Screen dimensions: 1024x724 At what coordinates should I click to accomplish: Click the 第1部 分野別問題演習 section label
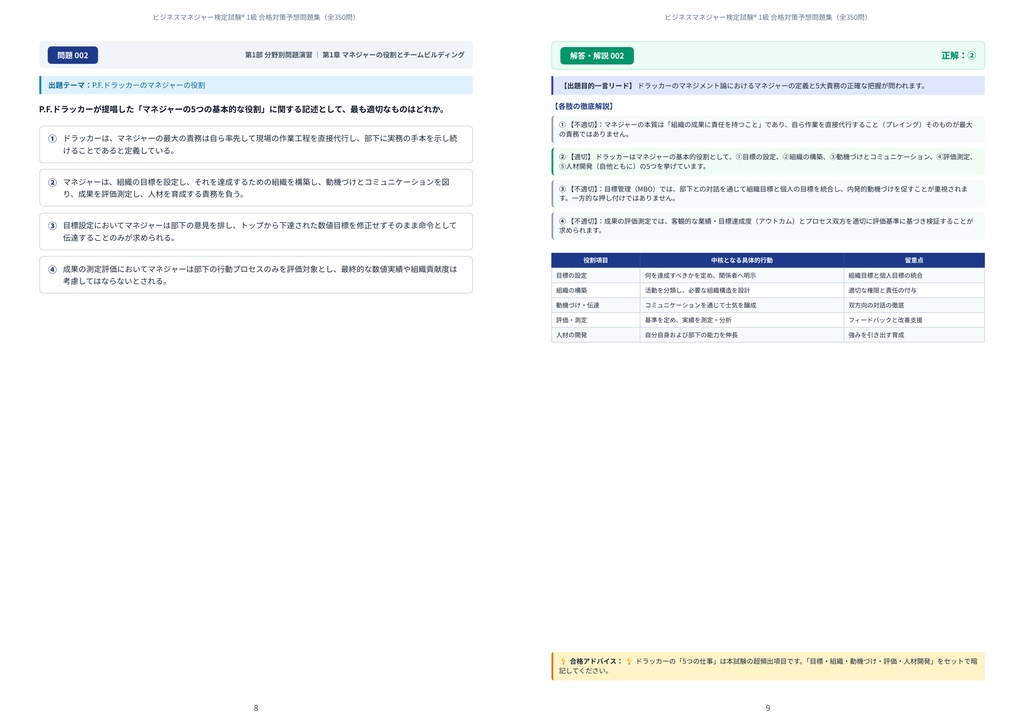point(279,55)
